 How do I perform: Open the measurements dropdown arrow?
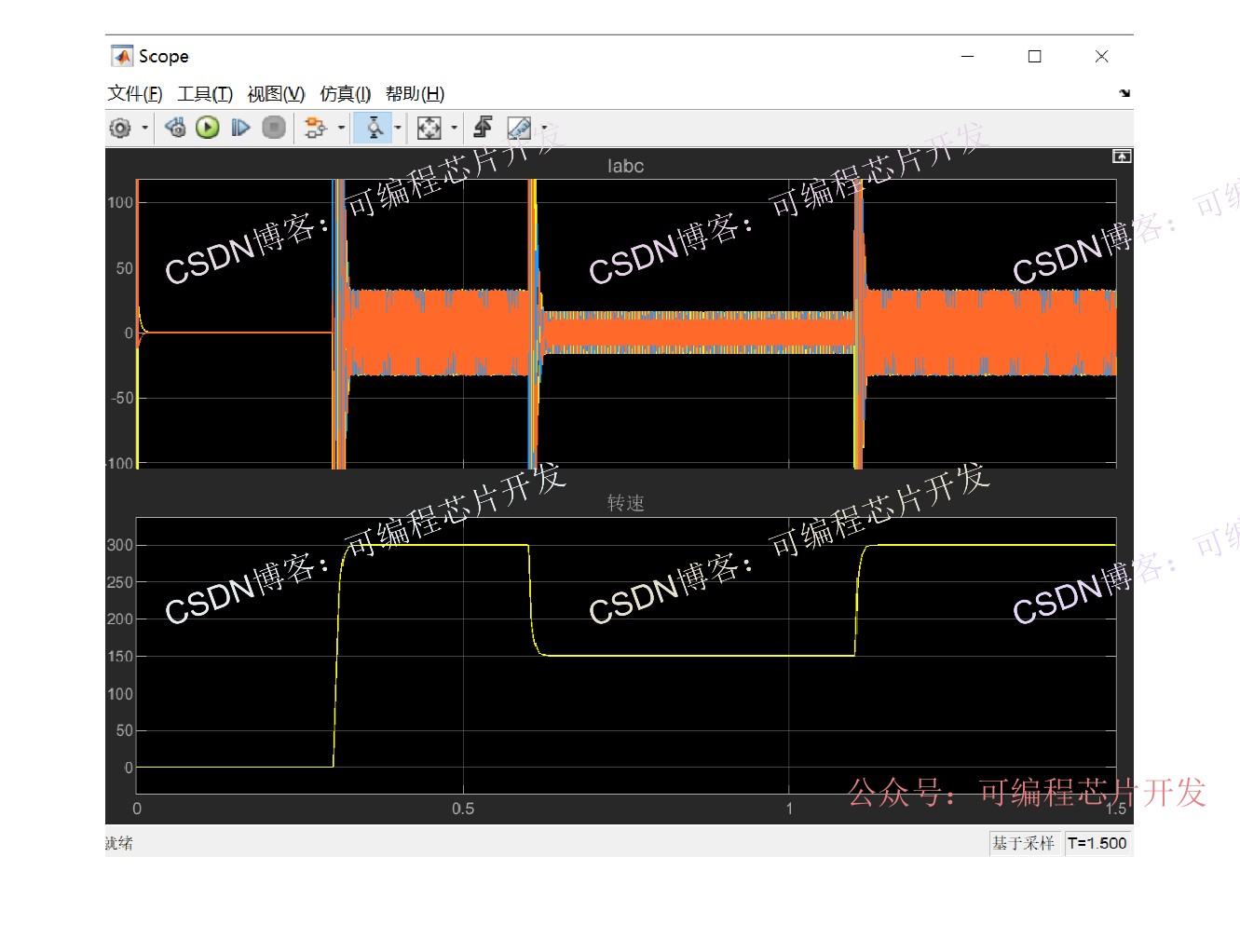(544, 128)
